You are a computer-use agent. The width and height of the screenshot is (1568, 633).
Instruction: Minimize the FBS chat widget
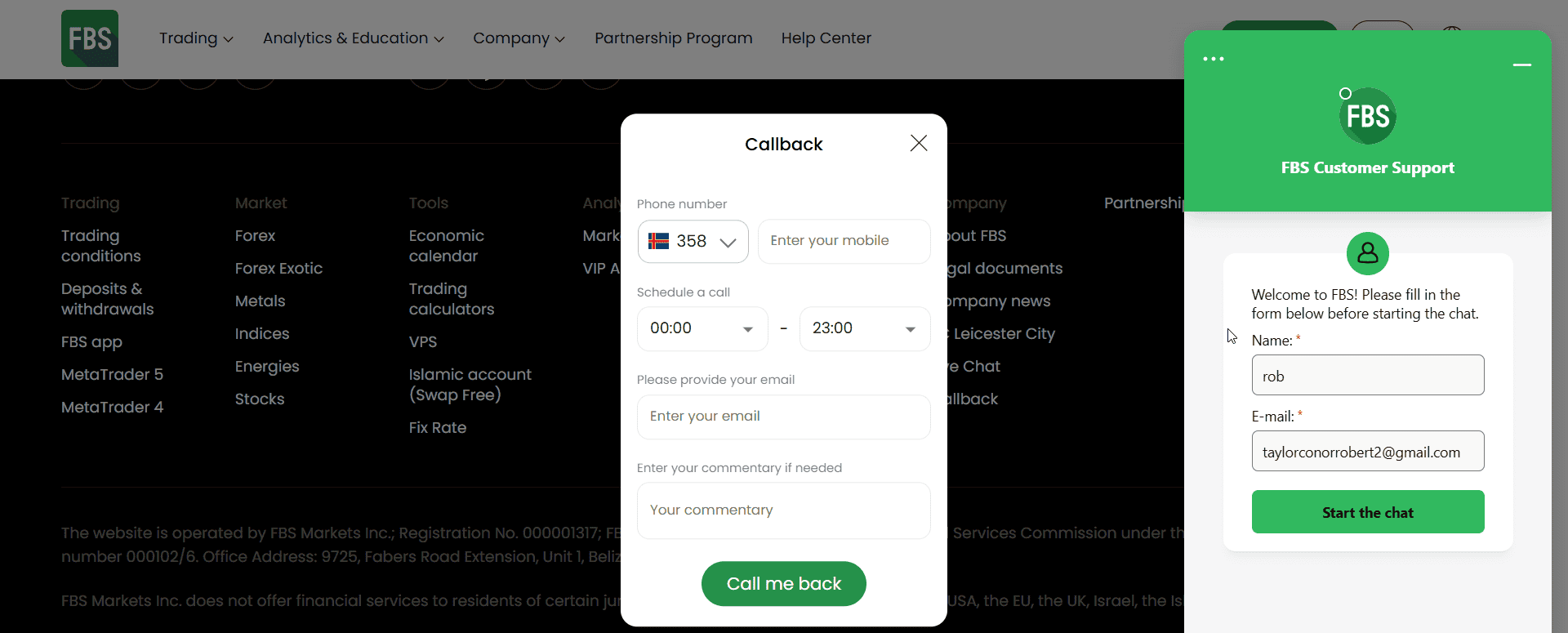[x=1522, y=65]
